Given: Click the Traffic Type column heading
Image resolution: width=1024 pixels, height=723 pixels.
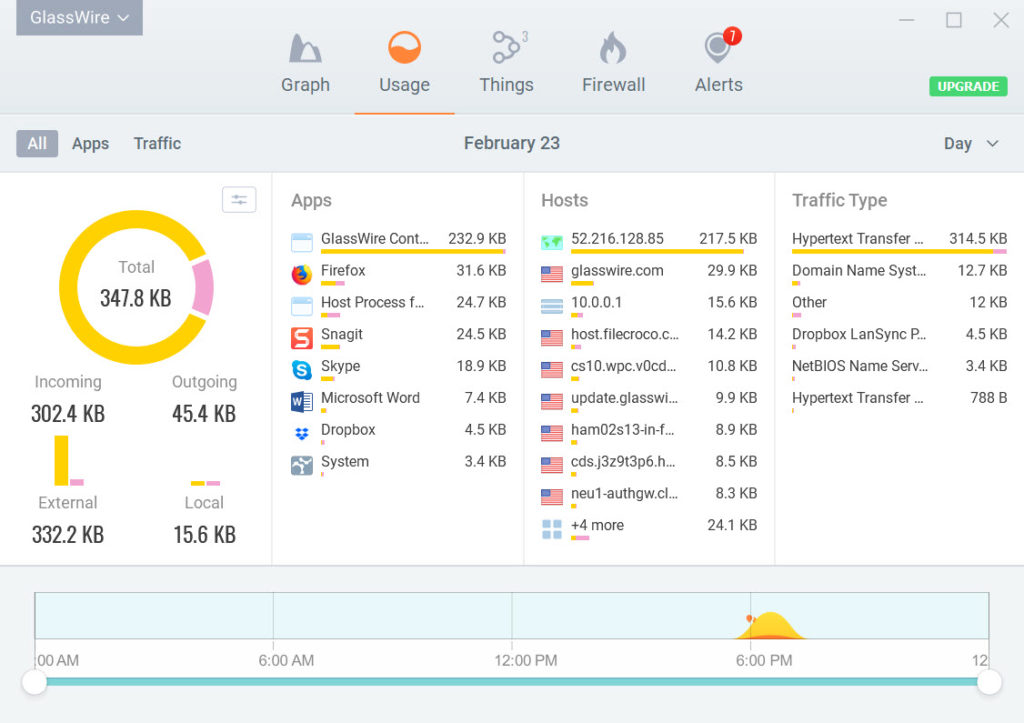Looking at the screenshot, I should pos(839,201).
